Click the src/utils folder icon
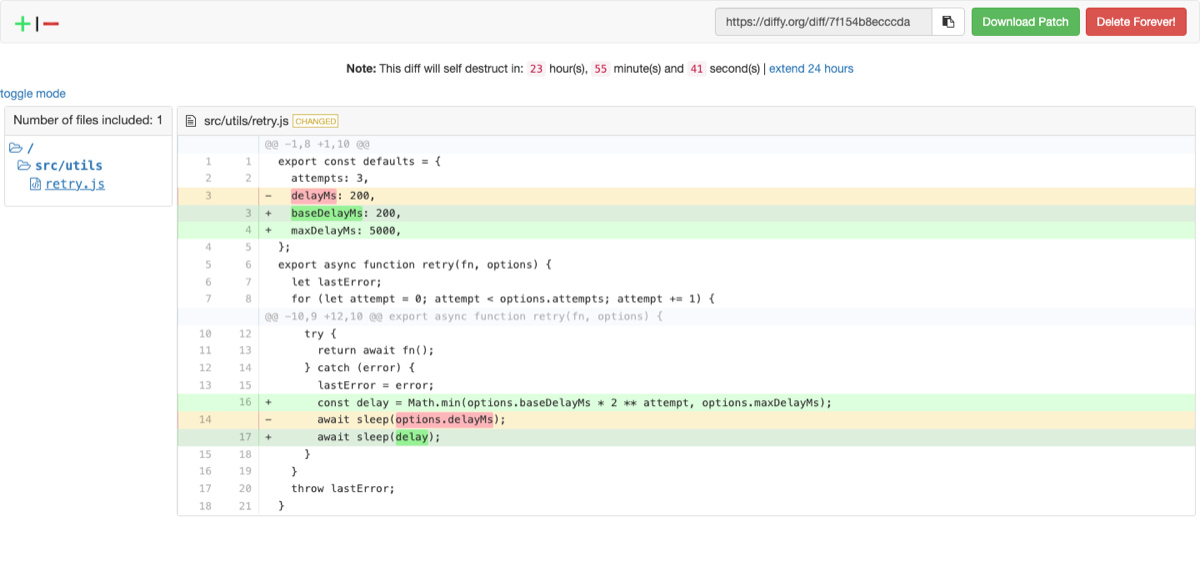The width and height of the screenshot is (1200, 583). coord(24,166)
